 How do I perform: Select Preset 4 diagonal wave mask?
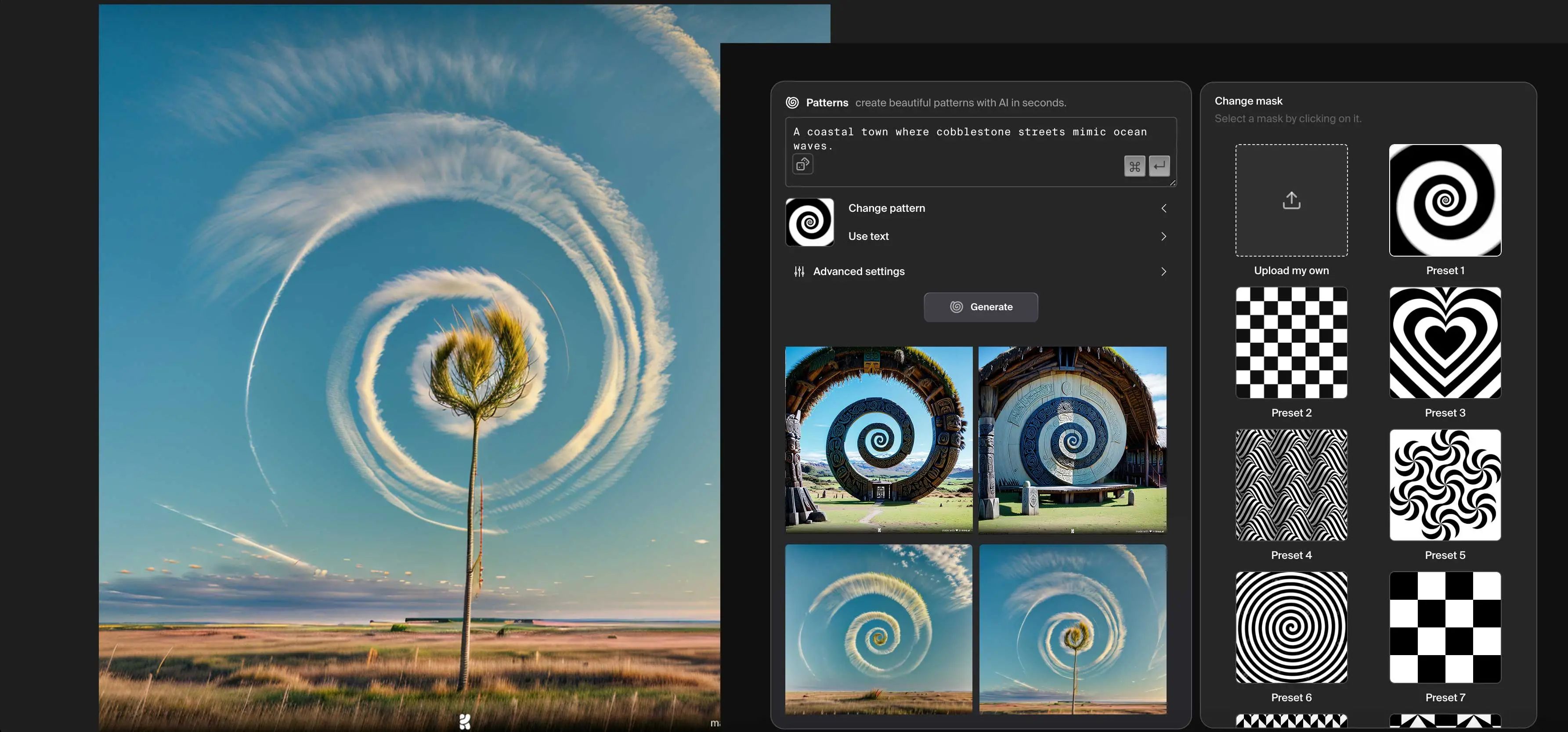pos(1291,484)
